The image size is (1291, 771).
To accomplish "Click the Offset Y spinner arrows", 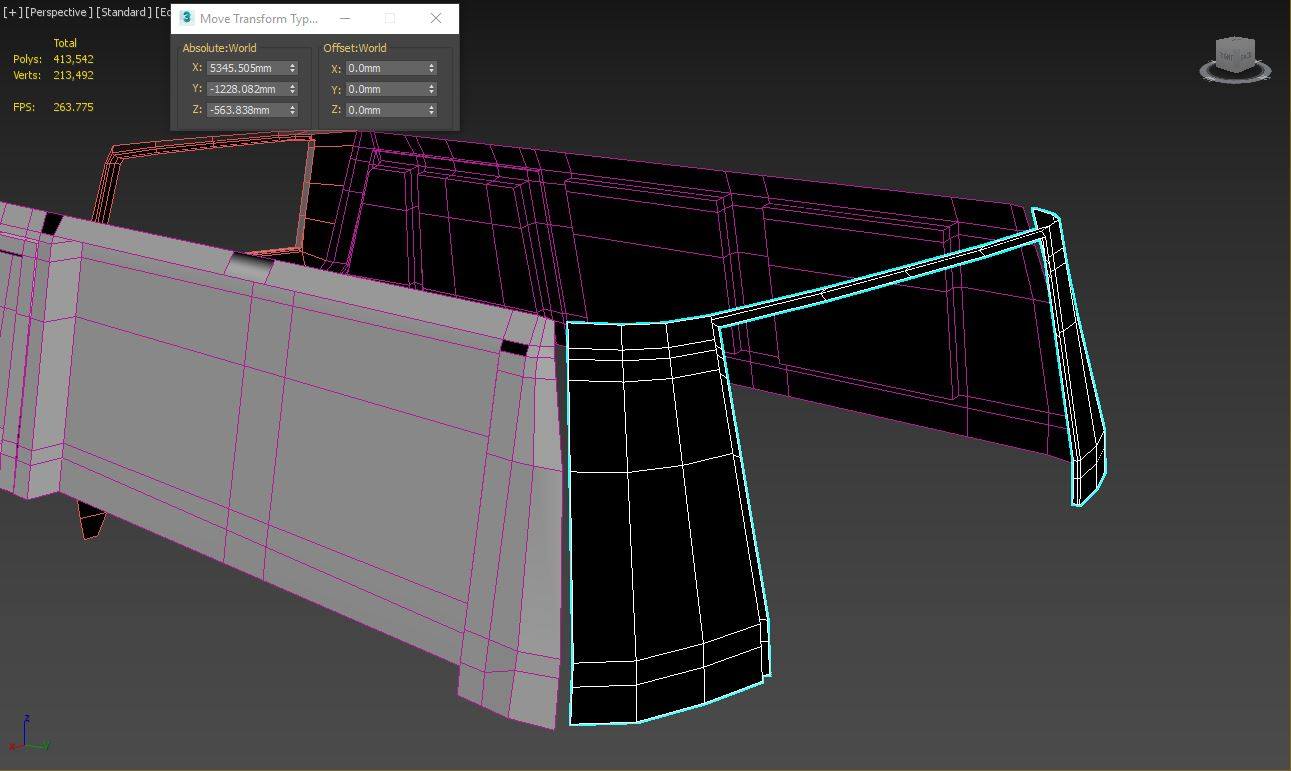I will [431, 89].
